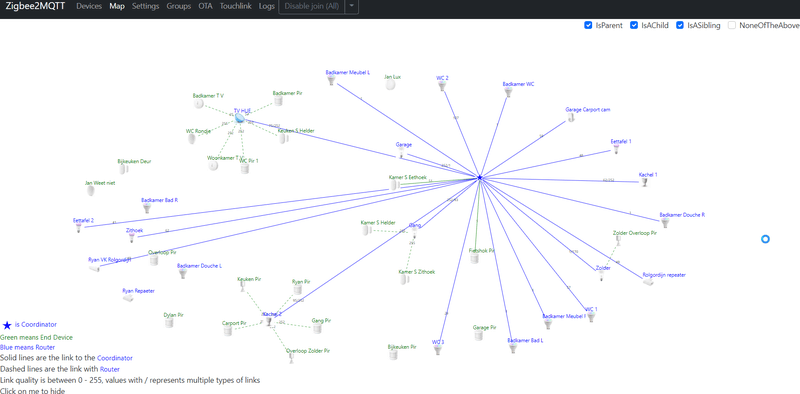
Task: Select the Badkamer WC bulb node
Action: pos(508,92)
